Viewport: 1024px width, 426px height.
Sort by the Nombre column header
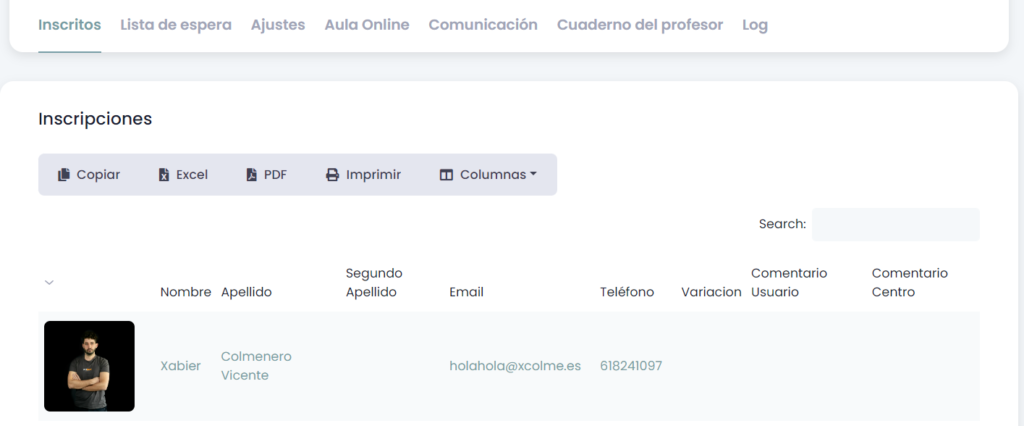185,292
